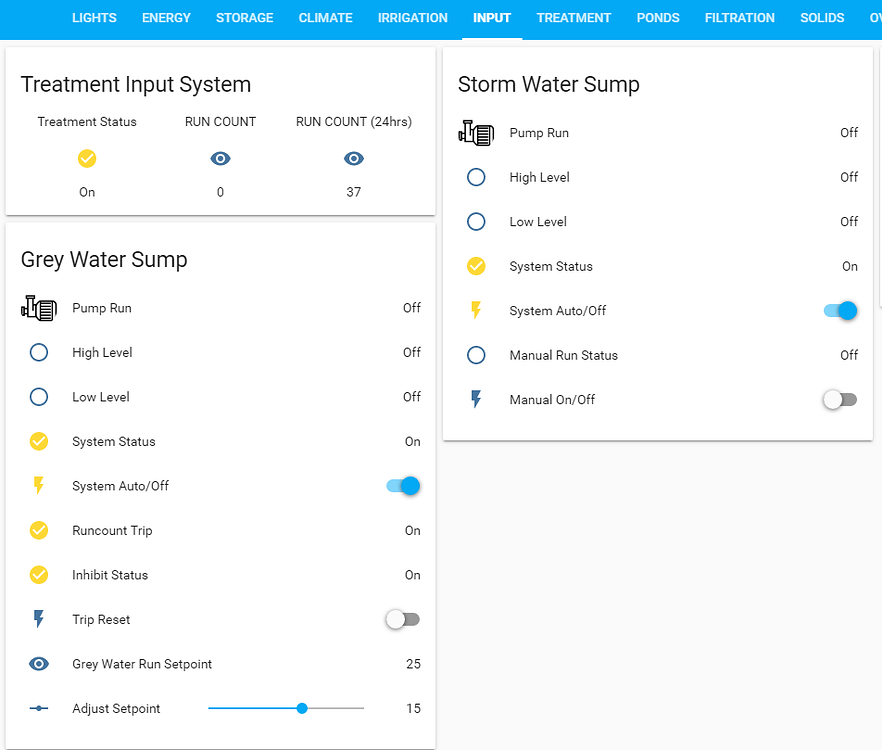The width and height of the screenshot is (882, 750).
Task: Click the Low Level circle in Grey Water Sump
Action: click(x=38, y=397)
